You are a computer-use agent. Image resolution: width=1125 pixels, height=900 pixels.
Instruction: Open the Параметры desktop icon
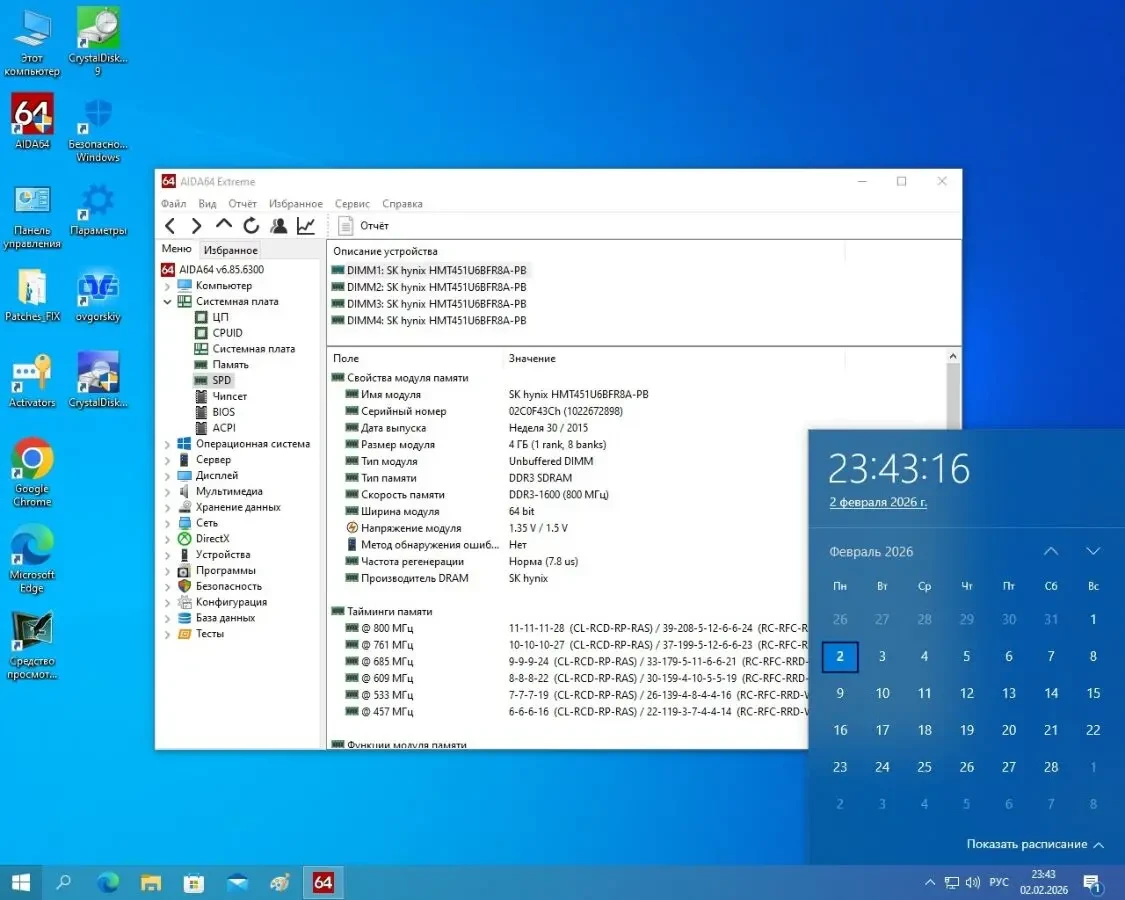click(x=98, y=210)
